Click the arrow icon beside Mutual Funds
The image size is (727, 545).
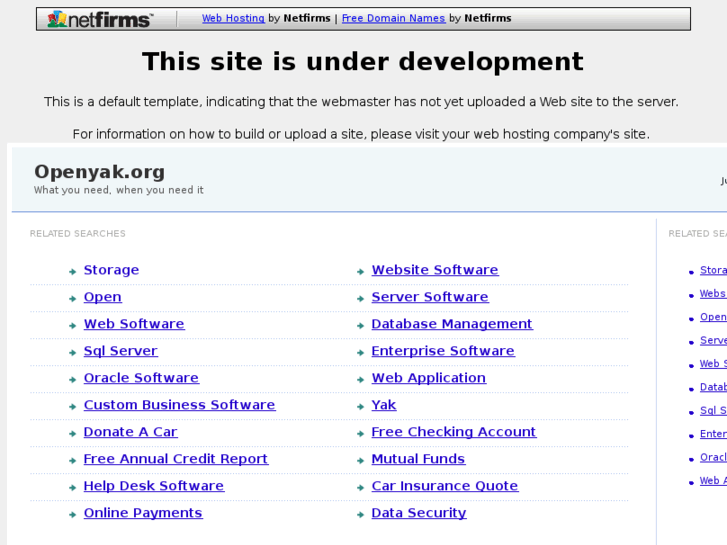click(360, 460)
